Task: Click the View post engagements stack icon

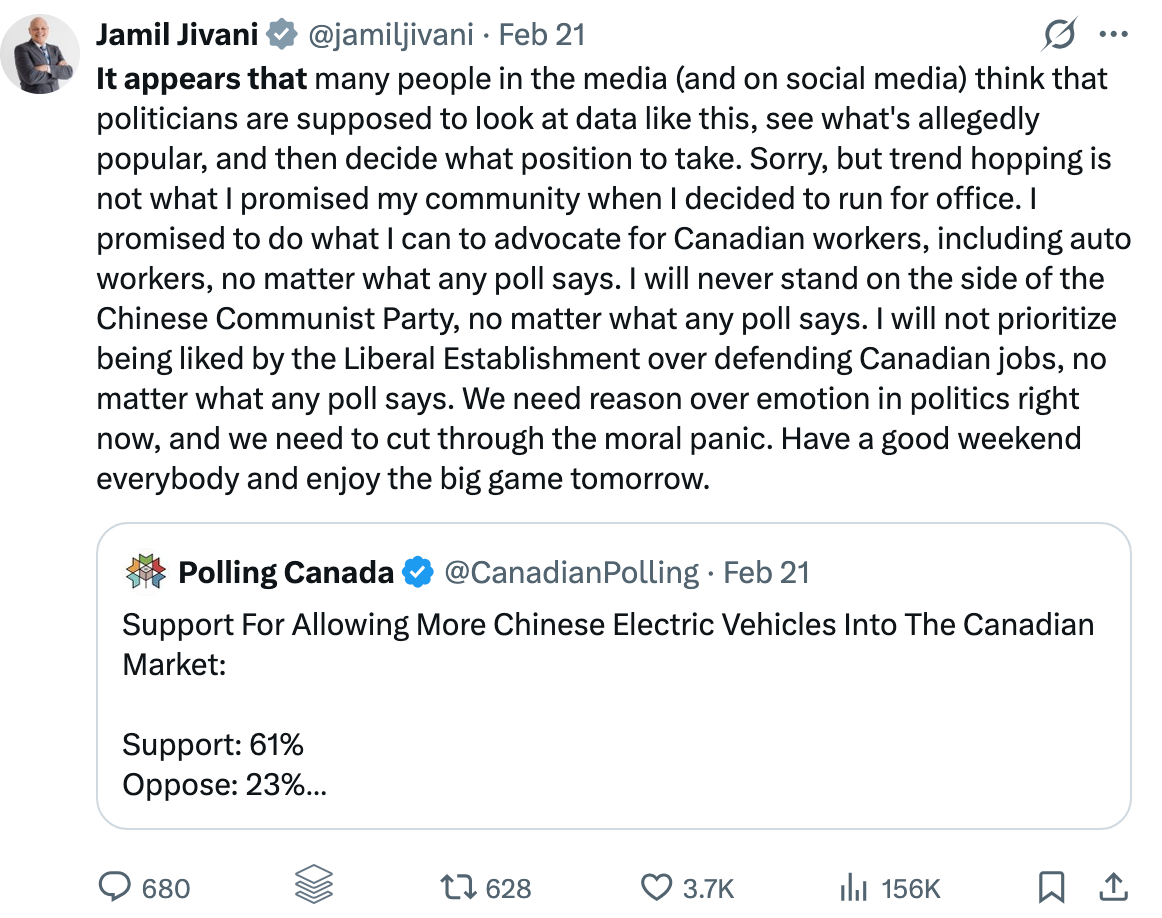Action: 313,886
